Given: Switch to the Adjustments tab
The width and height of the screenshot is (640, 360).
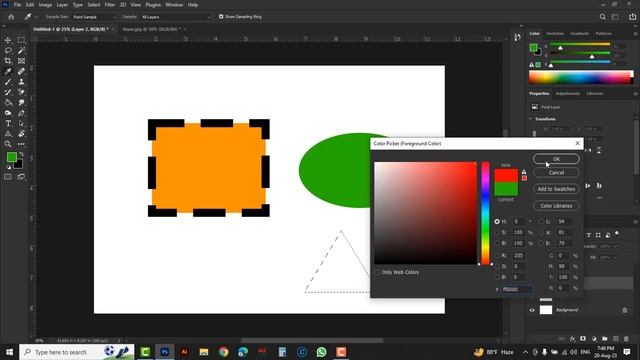Looking at the screenshot, I should [x=567, y=93].
